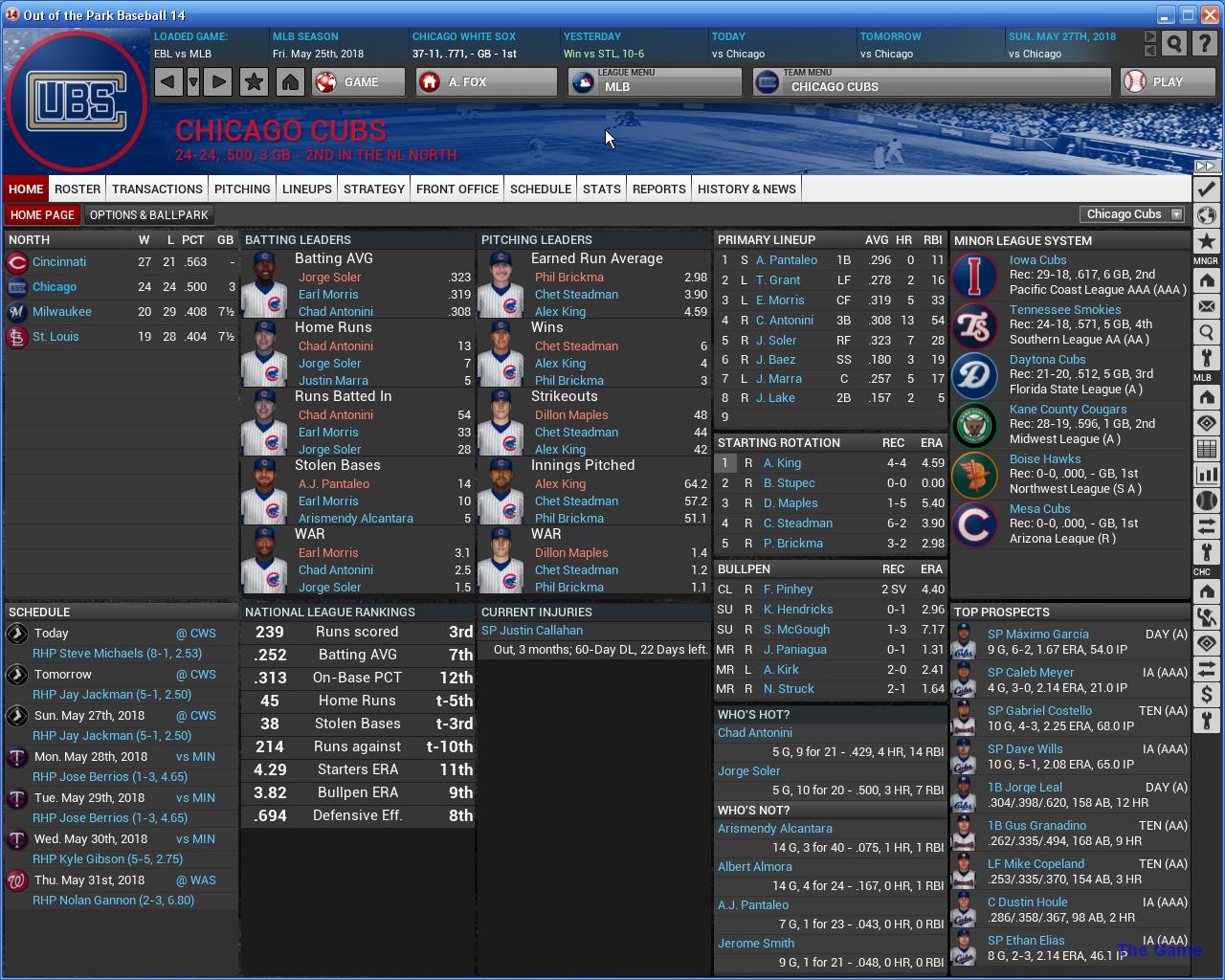Open the dollar sign finances icon
This screenshot has height=980, width=1225.
tap(1206, 695)
